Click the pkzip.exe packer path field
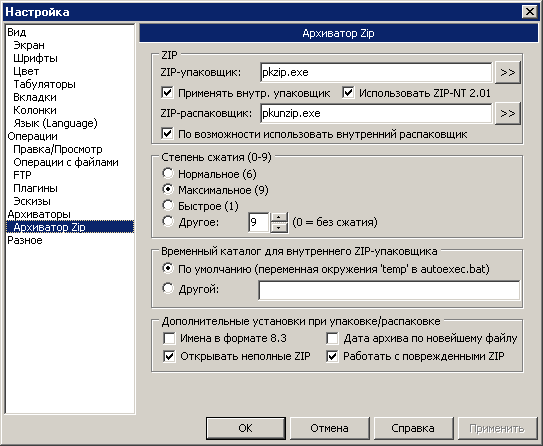The height and width of the screenshot is (446, 543). click(x=376, y=72)
